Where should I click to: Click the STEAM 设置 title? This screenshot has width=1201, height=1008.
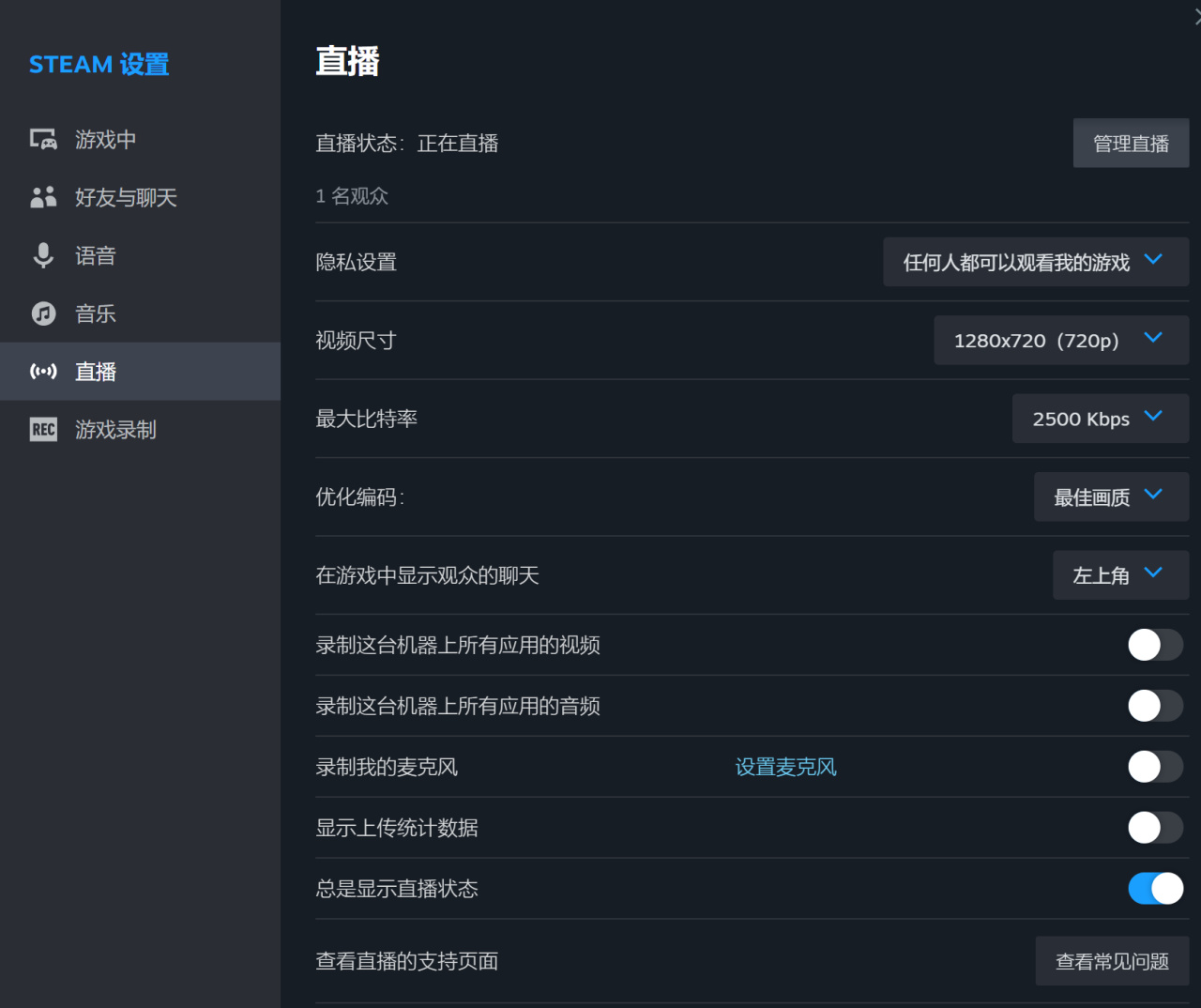[99, 65]
